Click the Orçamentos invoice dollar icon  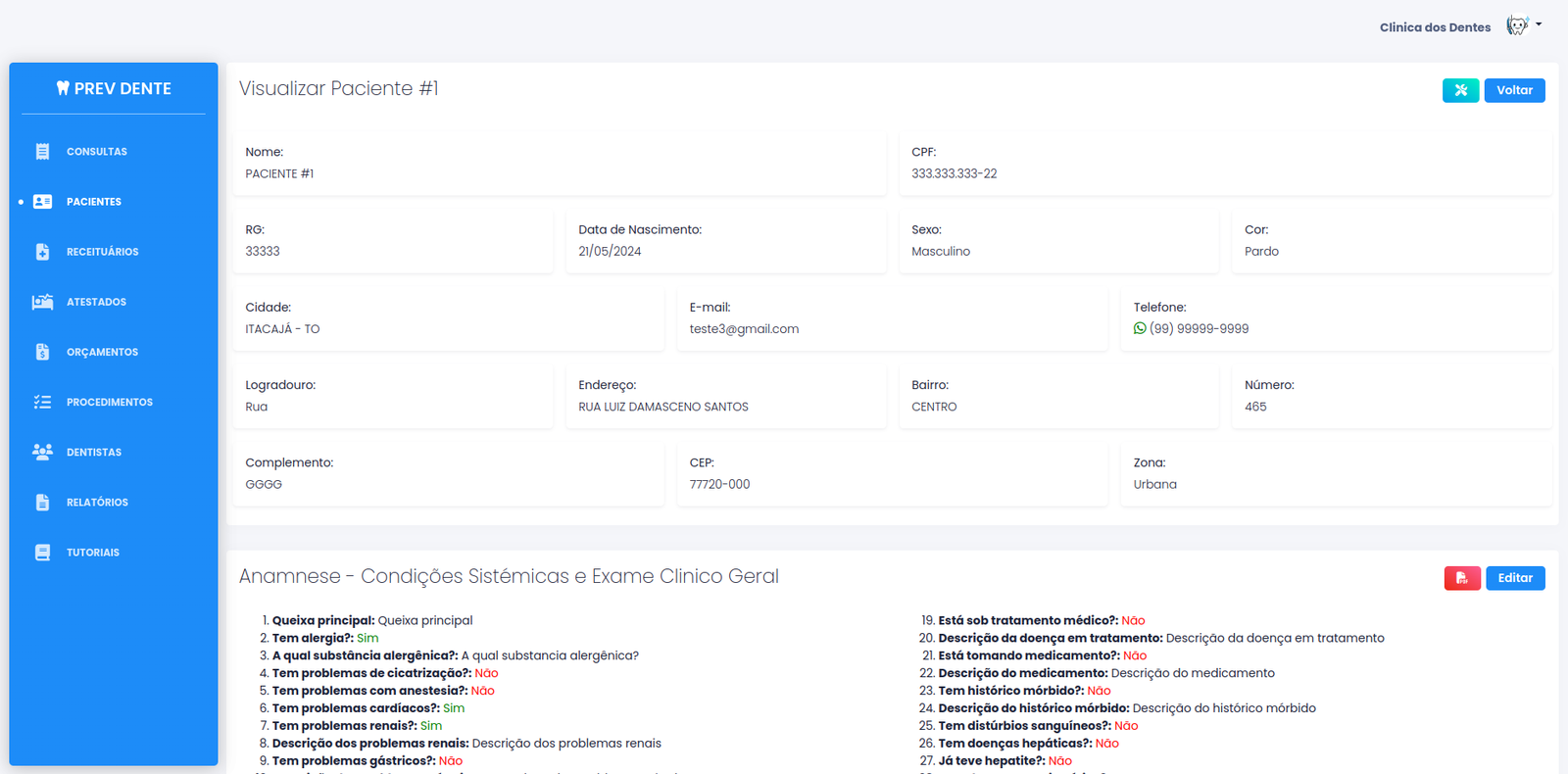click(42, 352)
